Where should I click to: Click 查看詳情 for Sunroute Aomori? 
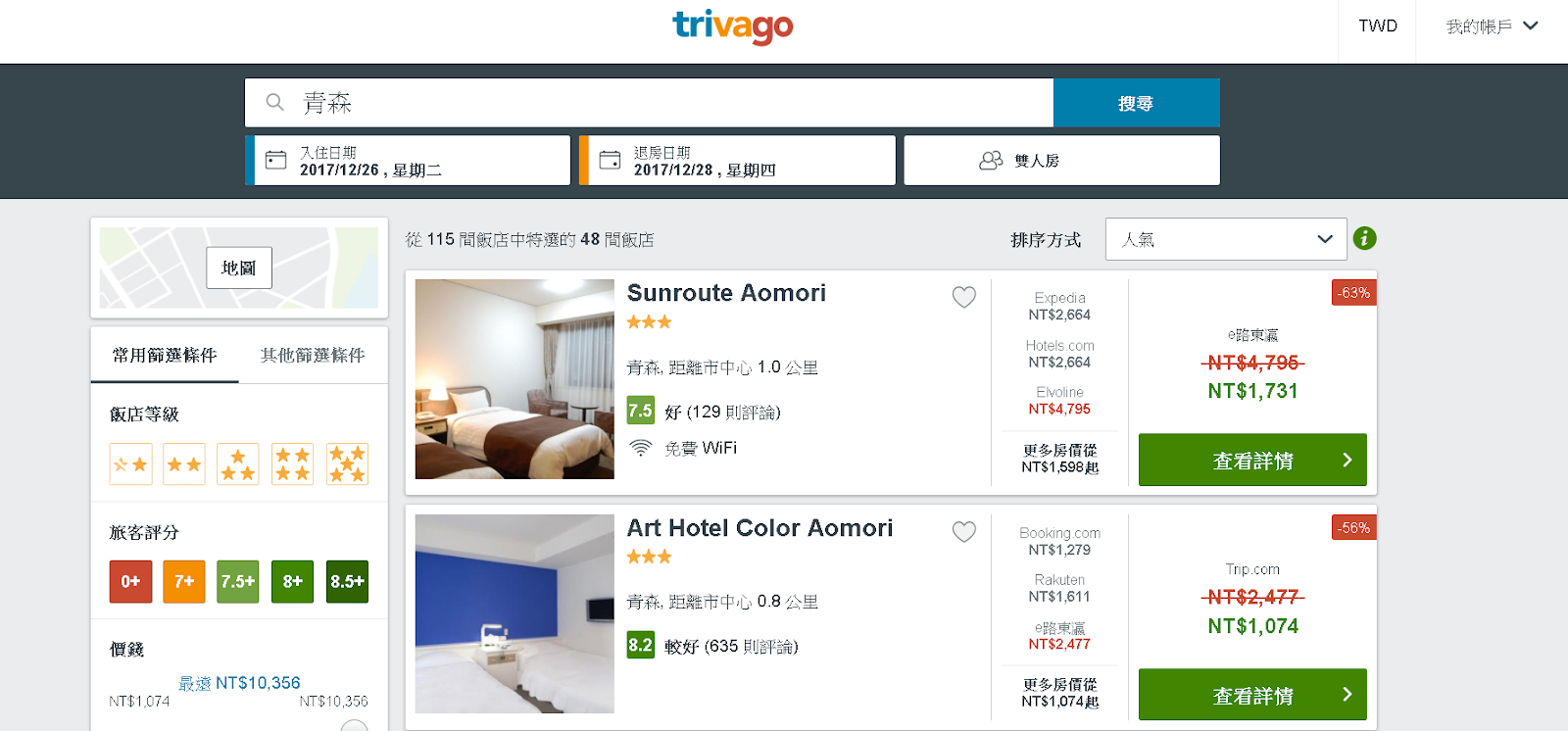(1252, 460)
